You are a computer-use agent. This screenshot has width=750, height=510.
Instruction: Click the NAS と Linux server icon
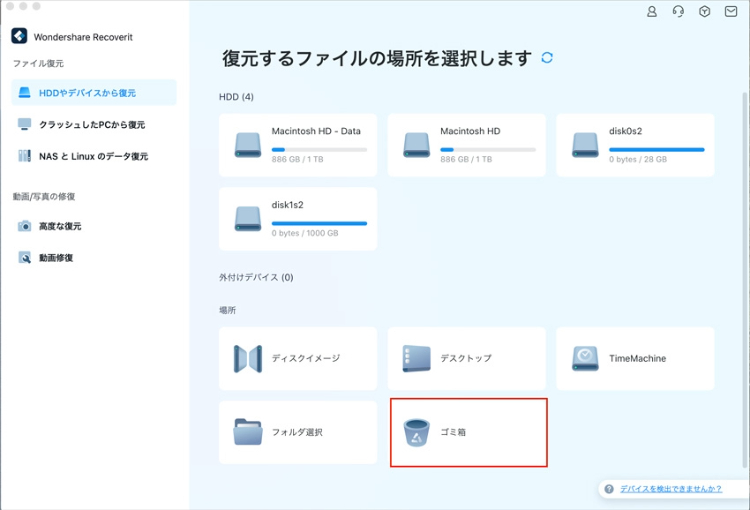[x=24, y=156]
